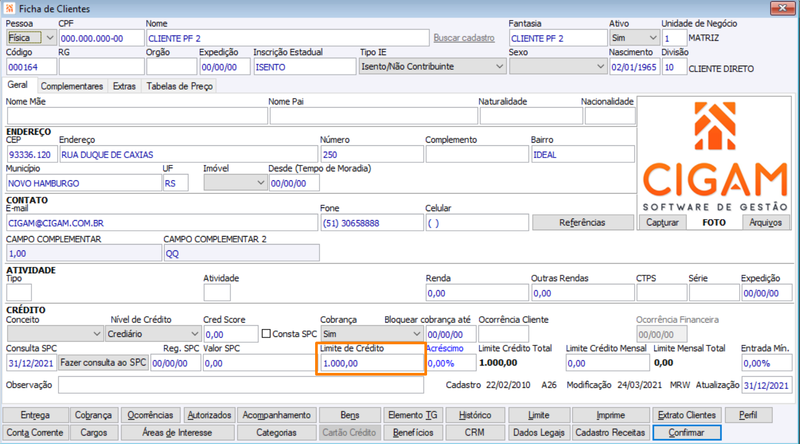
Task: Click the Número field showing 250
Action: (x=372, y=154)
